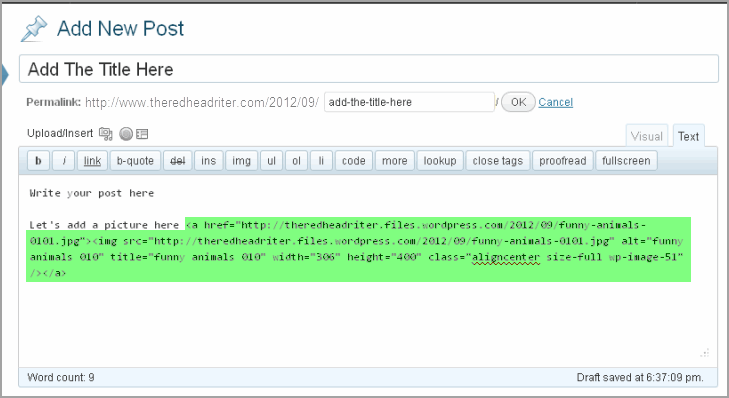The image size is (729, 398).
Task: Click the lookup button
Action: click(x=440, y=161)
